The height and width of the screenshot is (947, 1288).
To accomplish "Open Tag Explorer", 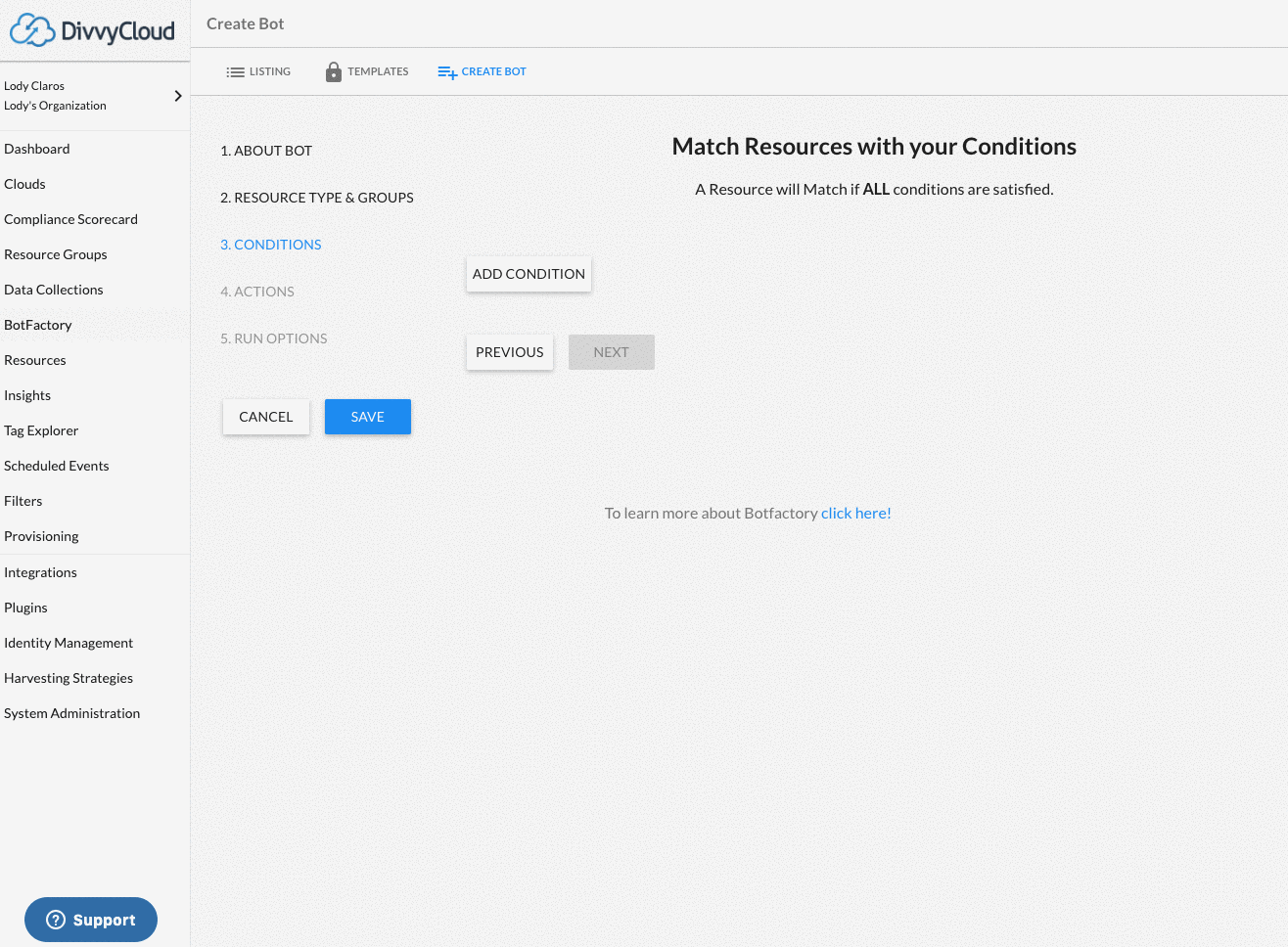I will click(41, 430).
